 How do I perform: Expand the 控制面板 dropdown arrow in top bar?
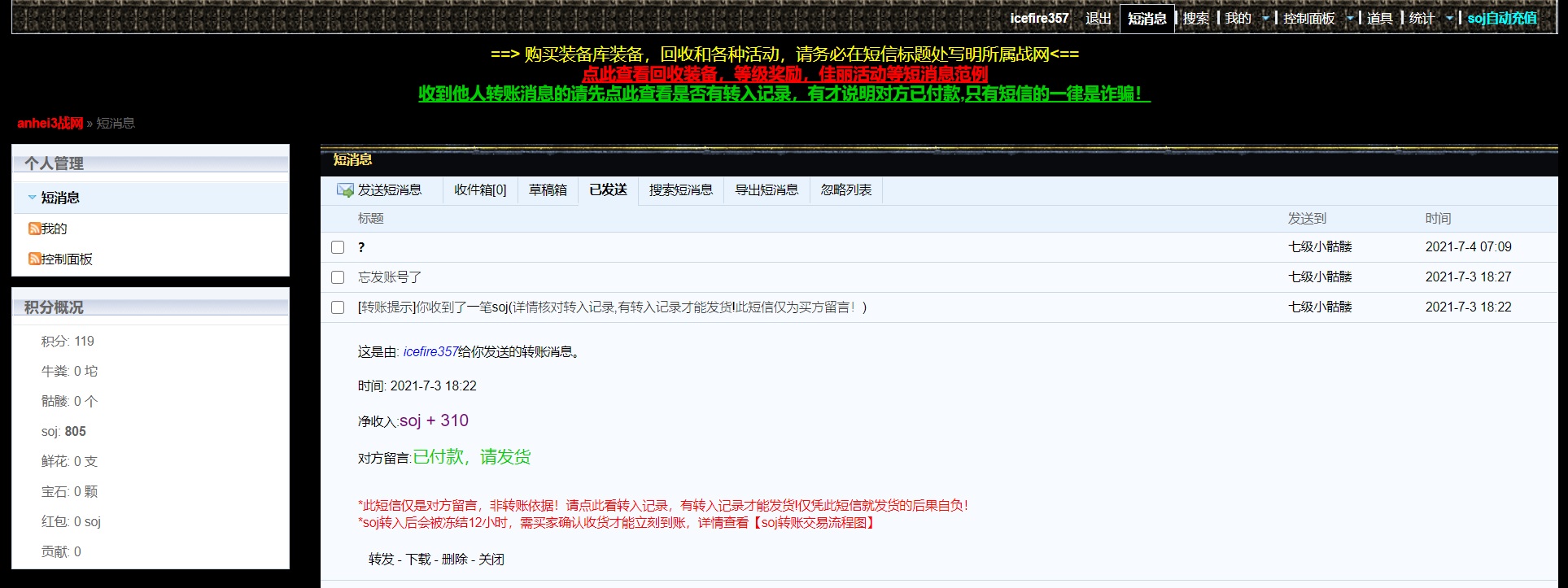1349,19
